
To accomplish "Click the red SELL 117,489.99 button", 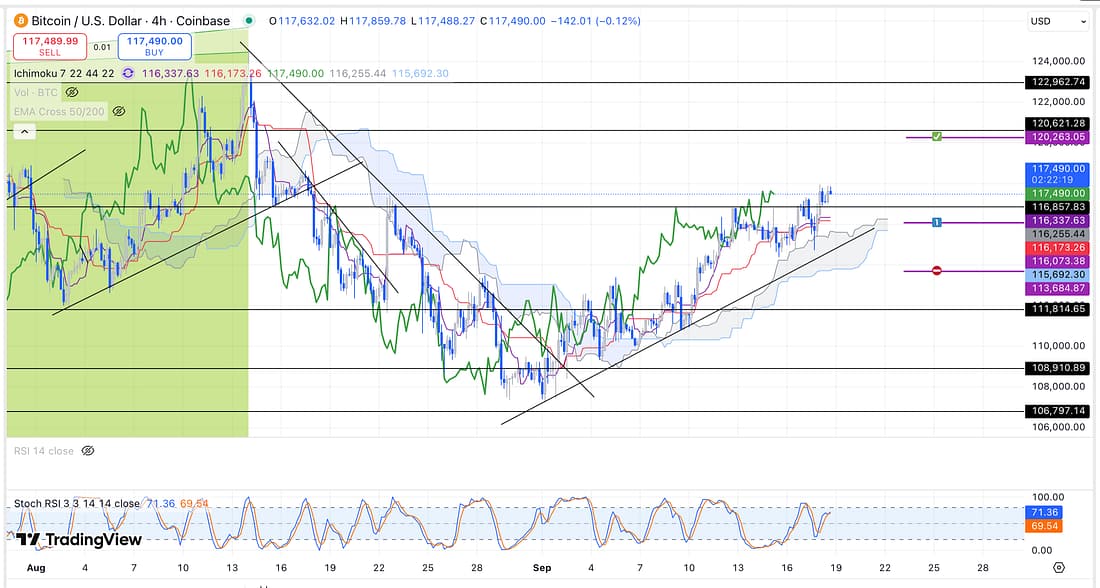I will point(46,46).
